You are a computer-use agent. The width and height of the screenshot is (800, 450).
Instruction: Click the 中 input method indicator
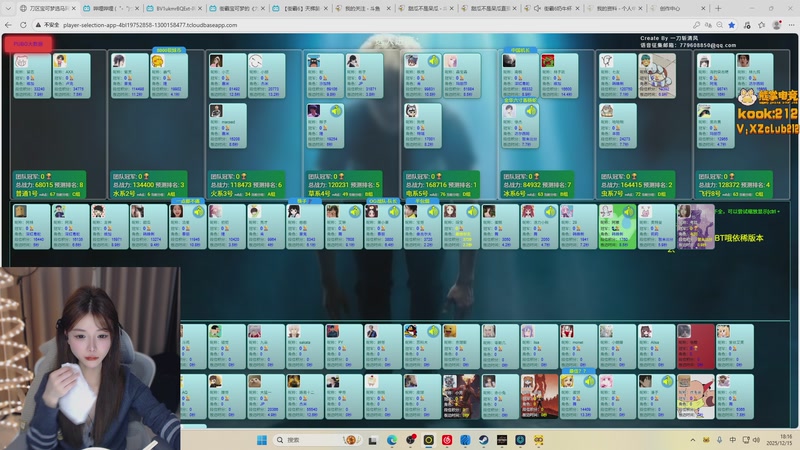(x=733, y=440)
